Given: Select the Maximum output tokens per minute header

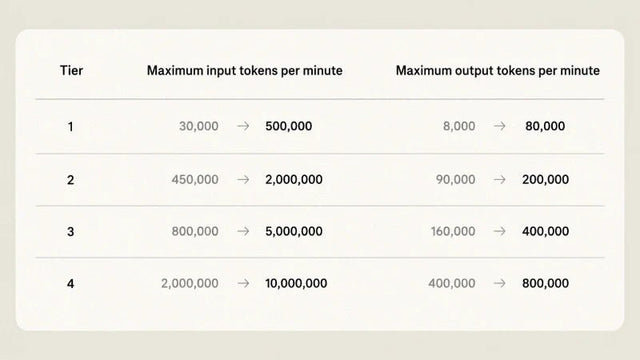Looking at the screenshot, I should pos(498,71).
